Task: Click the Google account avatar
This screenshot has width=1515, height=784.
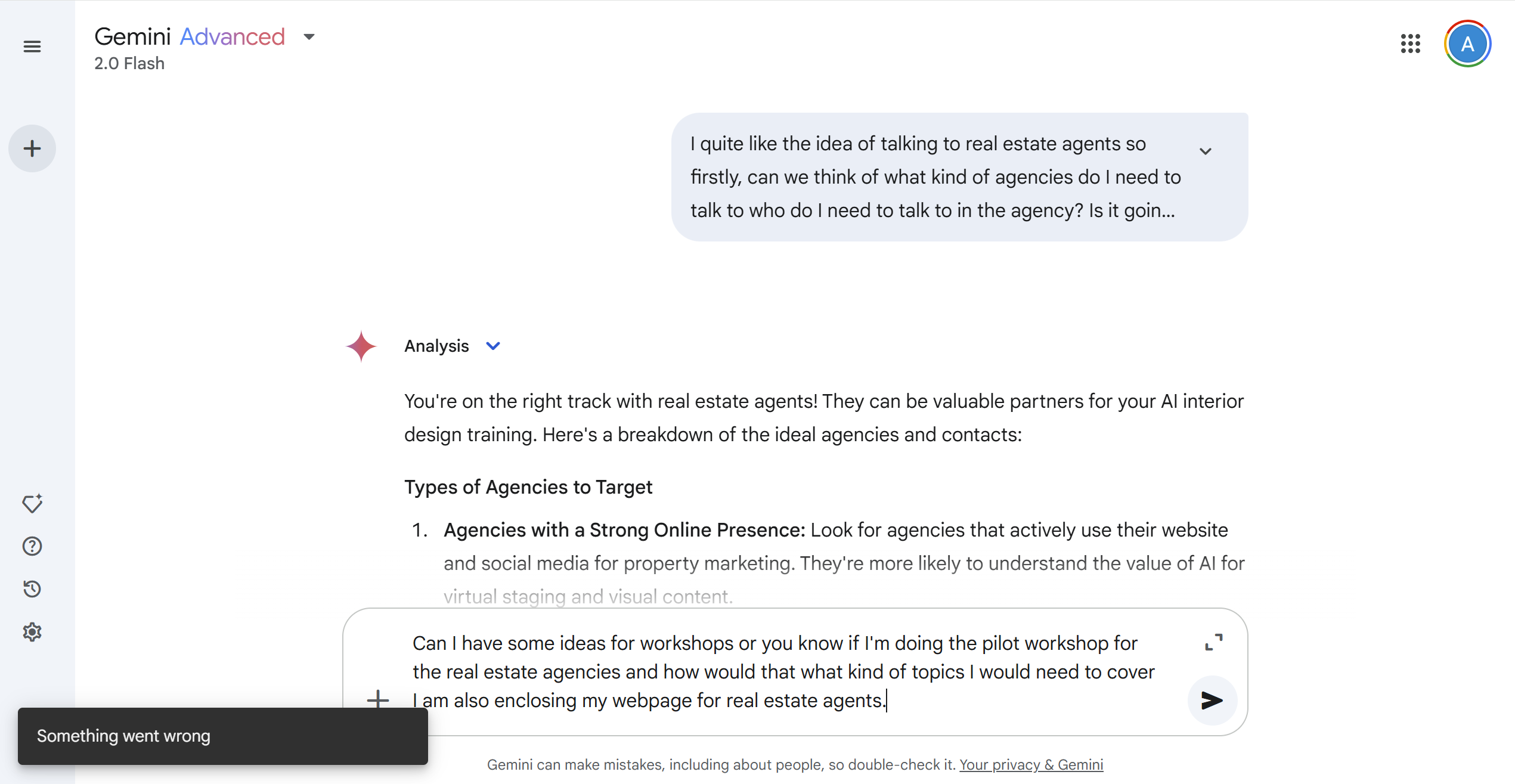Action: (1467, 44)
